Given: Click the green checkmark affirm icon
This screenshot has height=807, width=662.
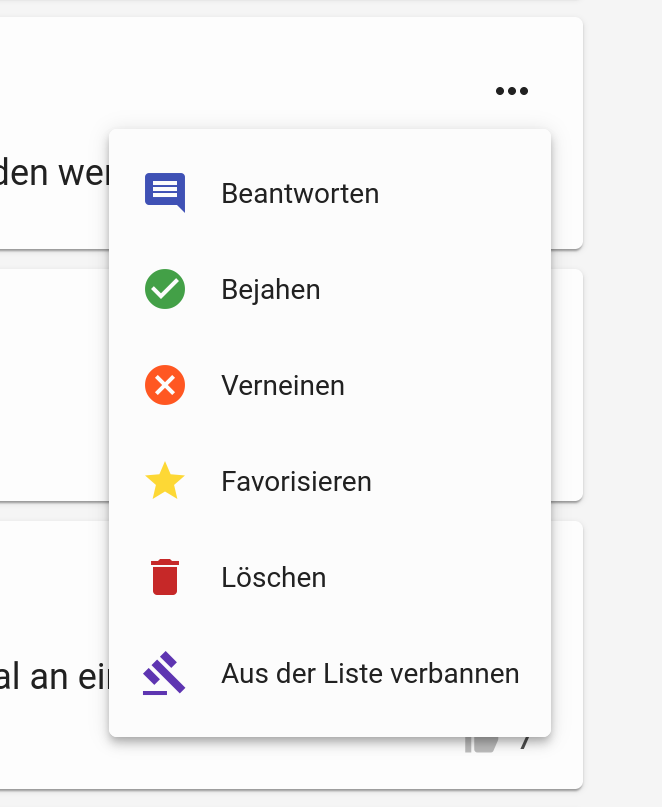Looking at the screenshot, I should (x=165, y=289).
